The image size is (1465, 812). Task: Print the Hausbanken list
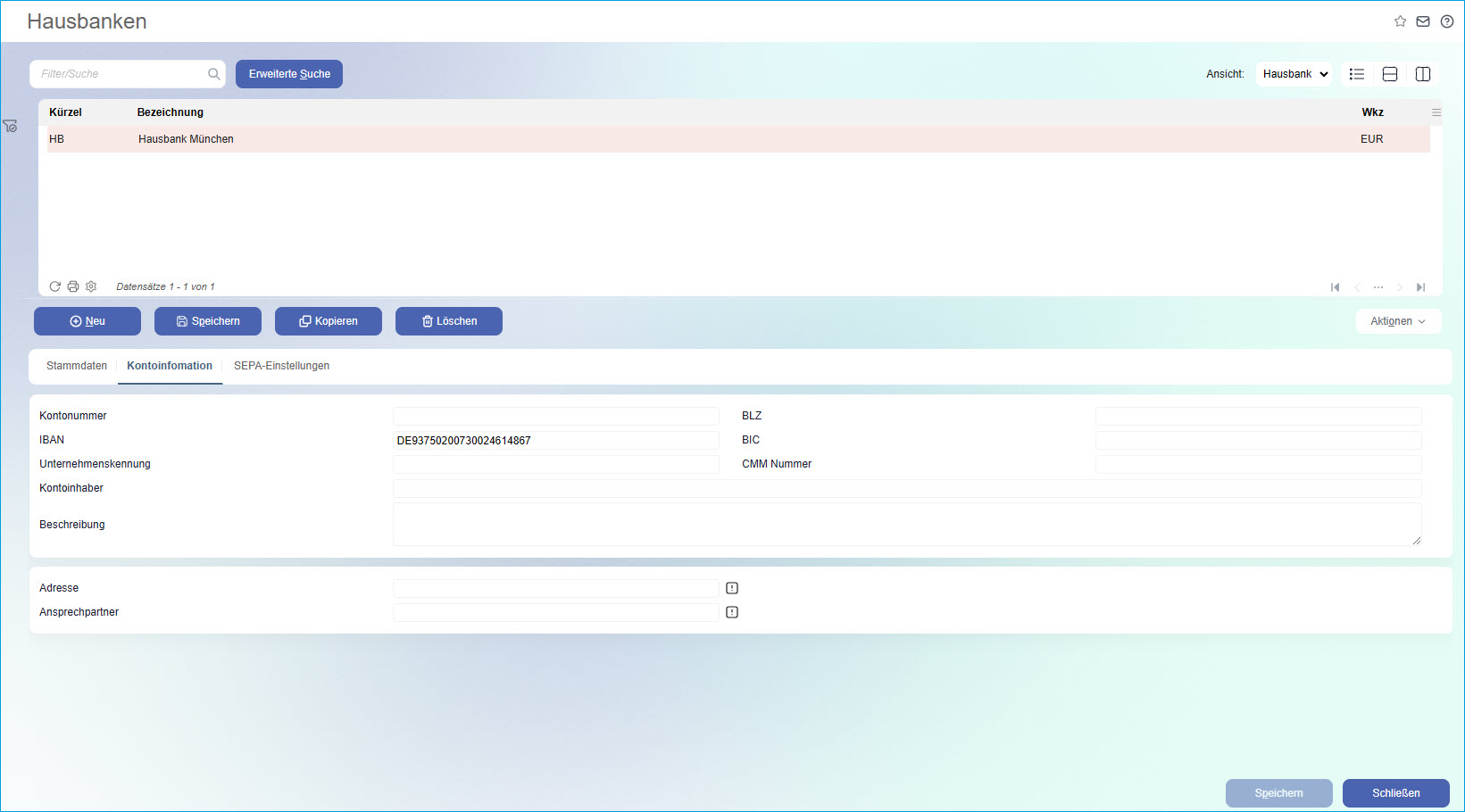(x=73, y=286)
